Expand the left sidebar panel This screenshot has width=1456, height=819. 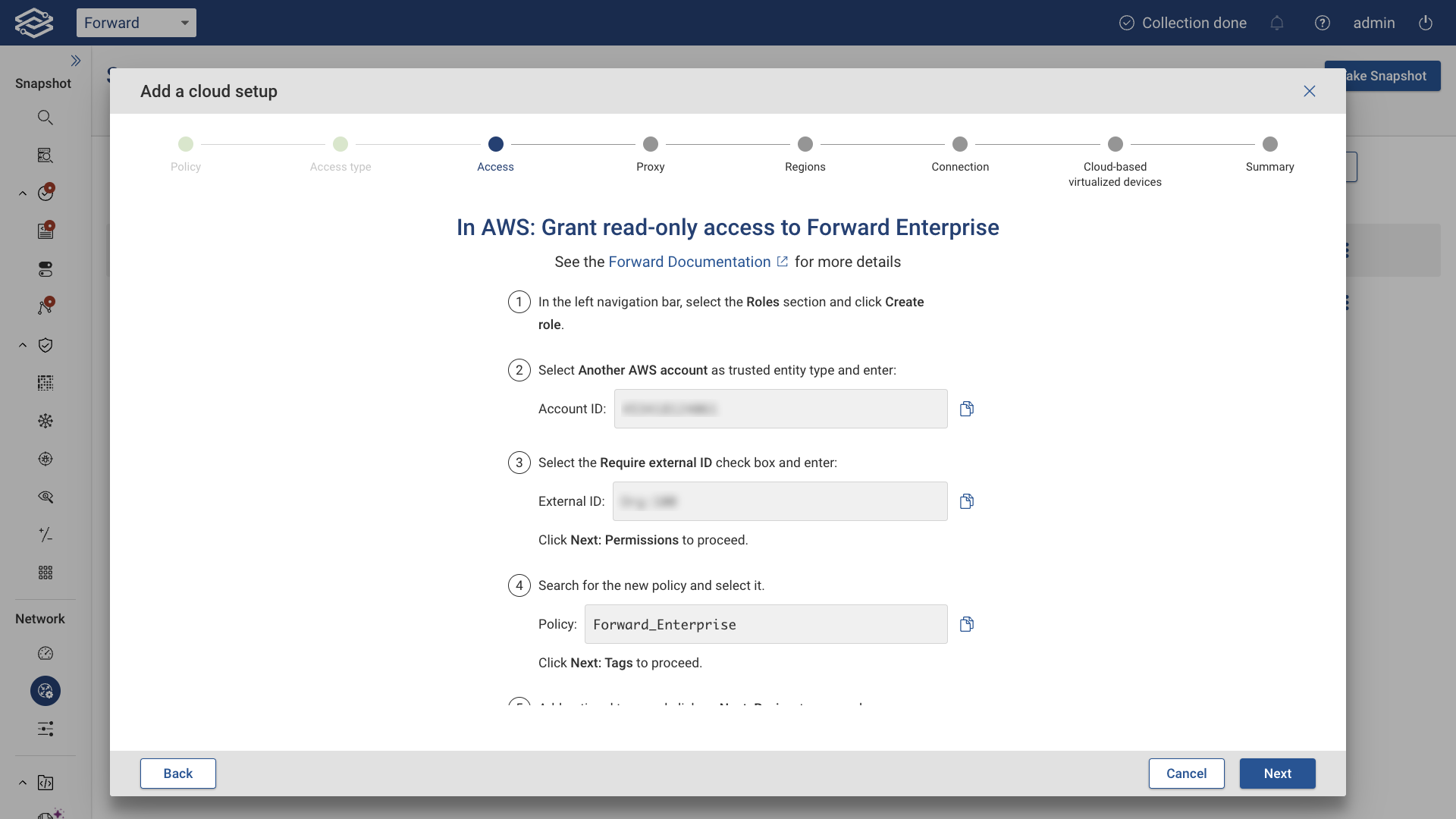77,60
